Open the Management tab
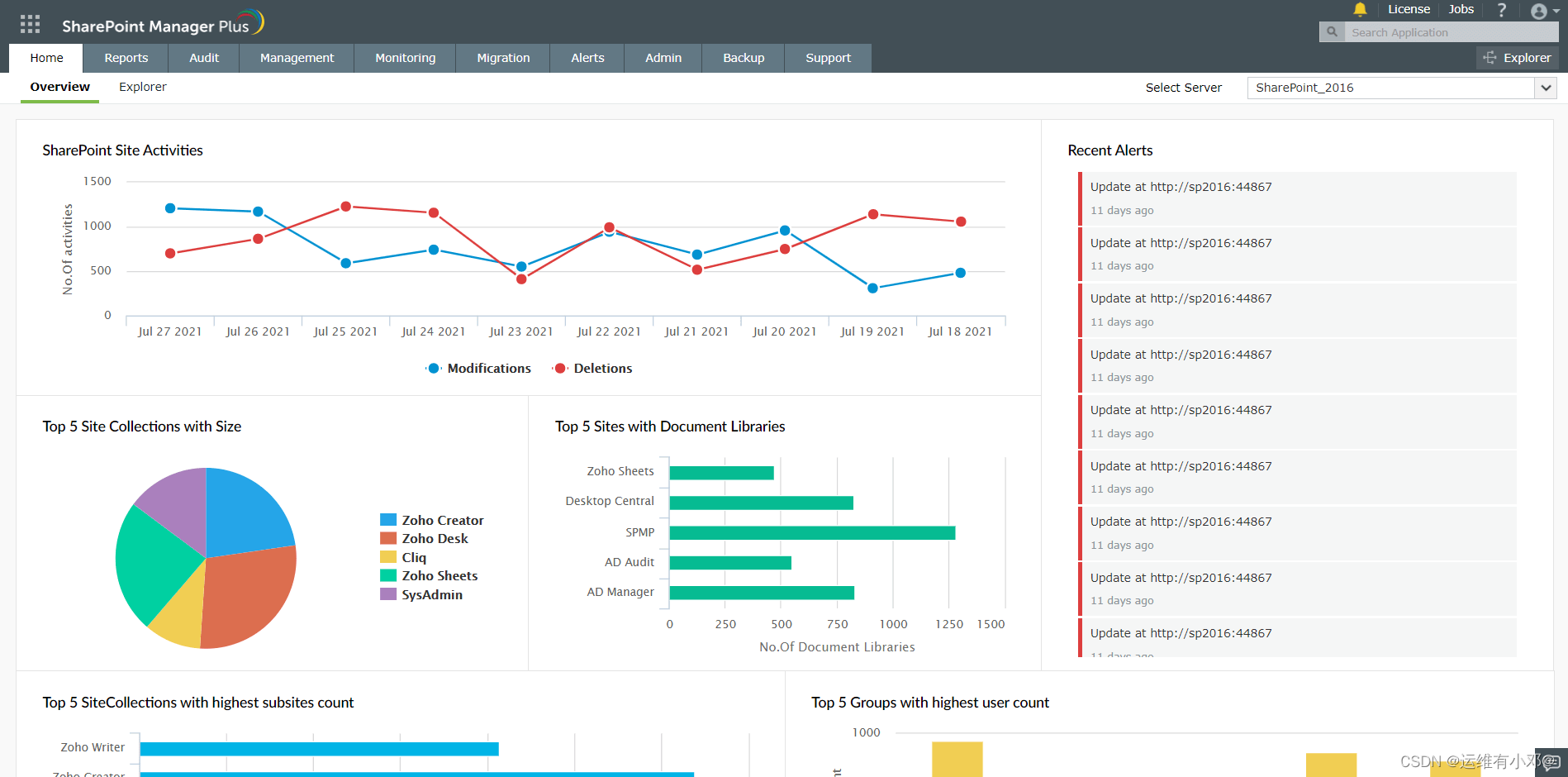 pyautogui.click(x=297, y=58)
